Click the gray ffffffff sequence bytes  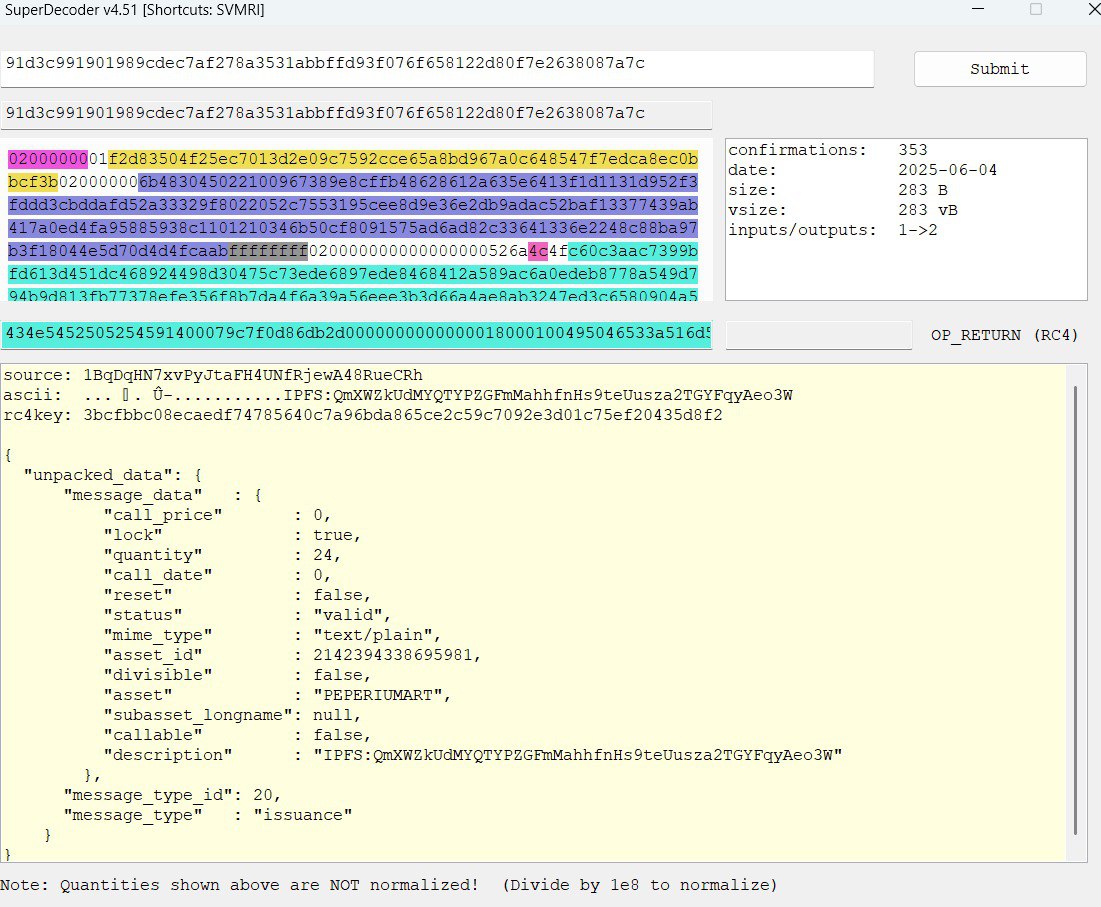267,249
